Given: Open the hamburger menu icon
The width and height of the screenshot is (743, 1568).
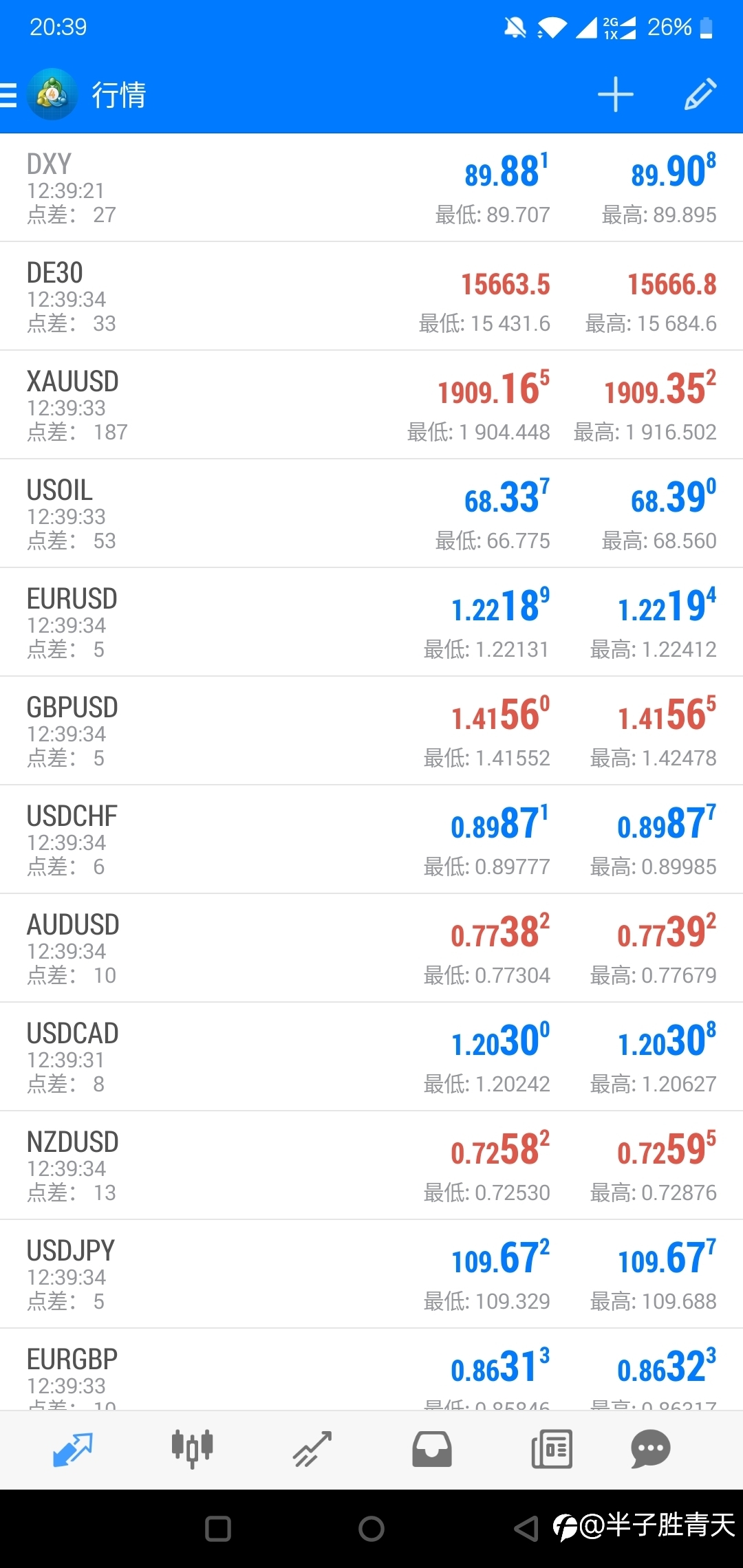Looking at the screenshot, I should click(x=8, y=95).
